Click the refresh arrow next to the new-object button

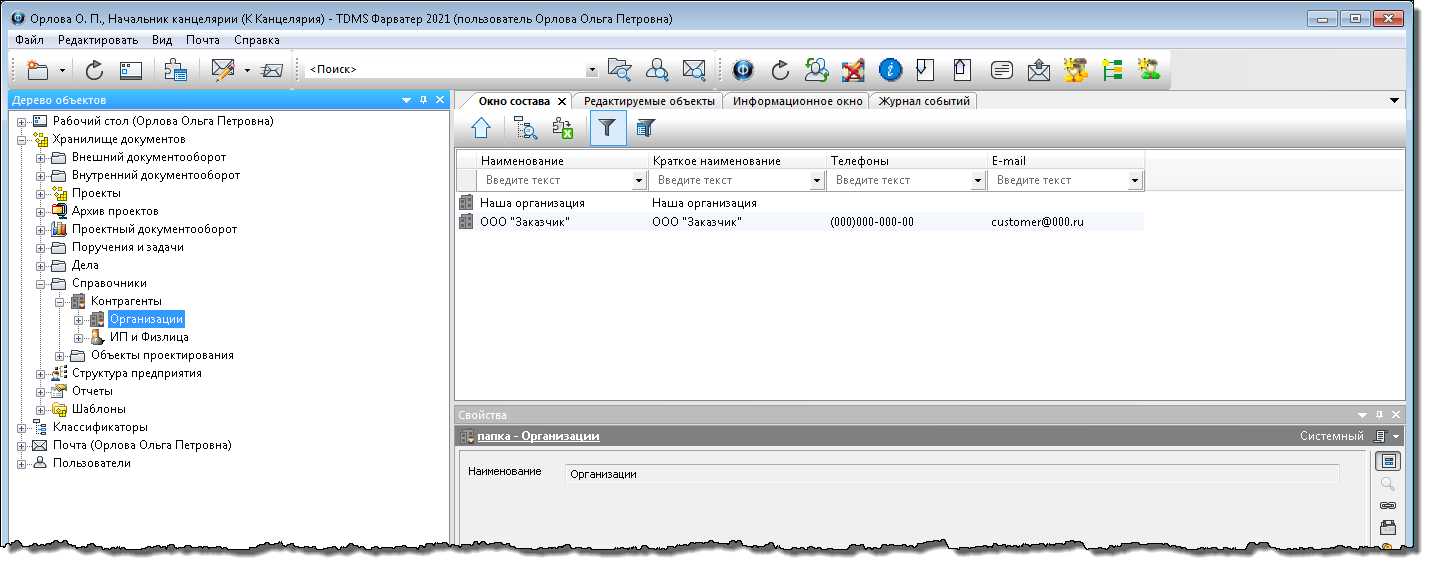pyautogui.click(x=94, y=70)
